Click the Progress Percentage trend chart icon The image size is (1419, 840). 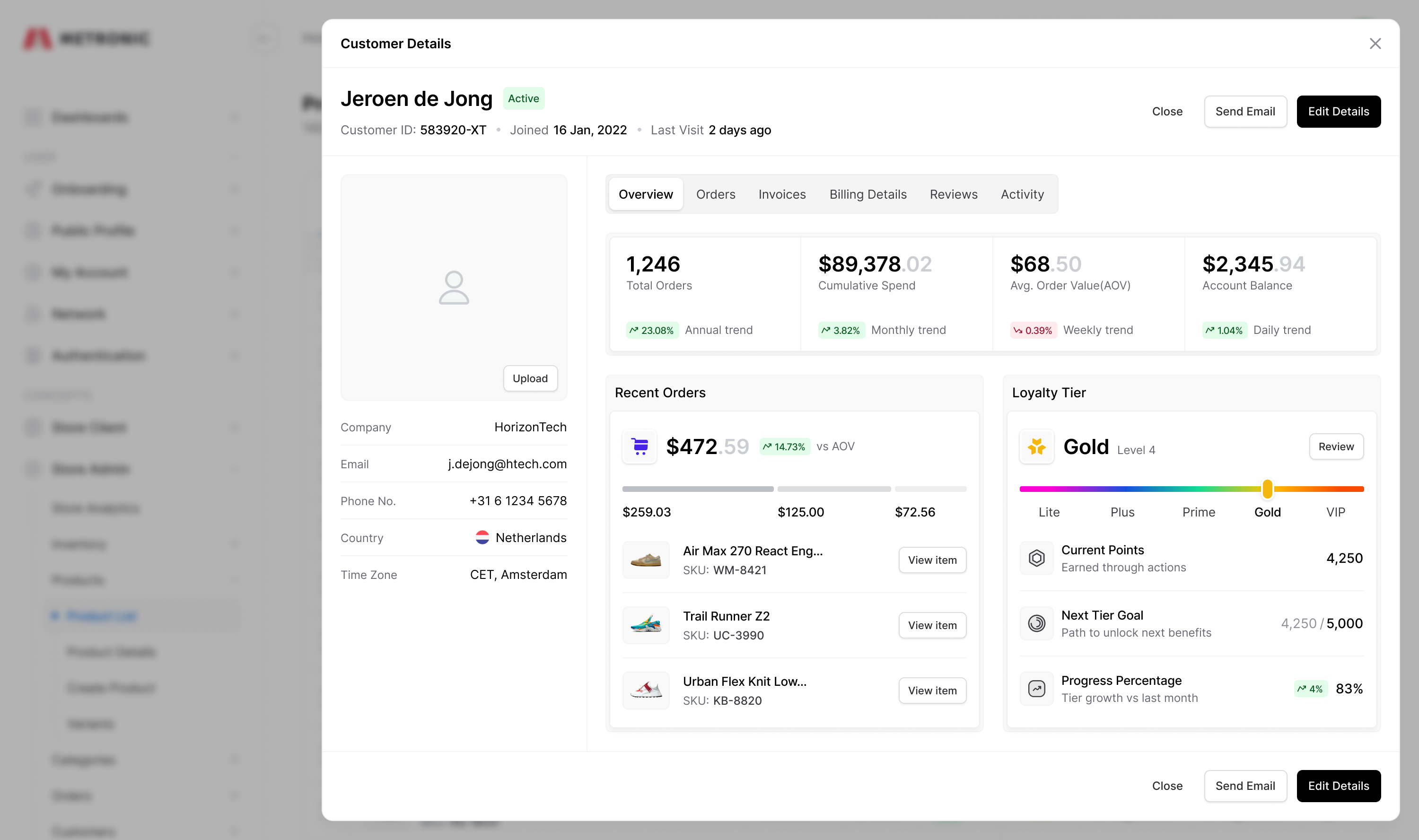click(x=1036, y=688)
